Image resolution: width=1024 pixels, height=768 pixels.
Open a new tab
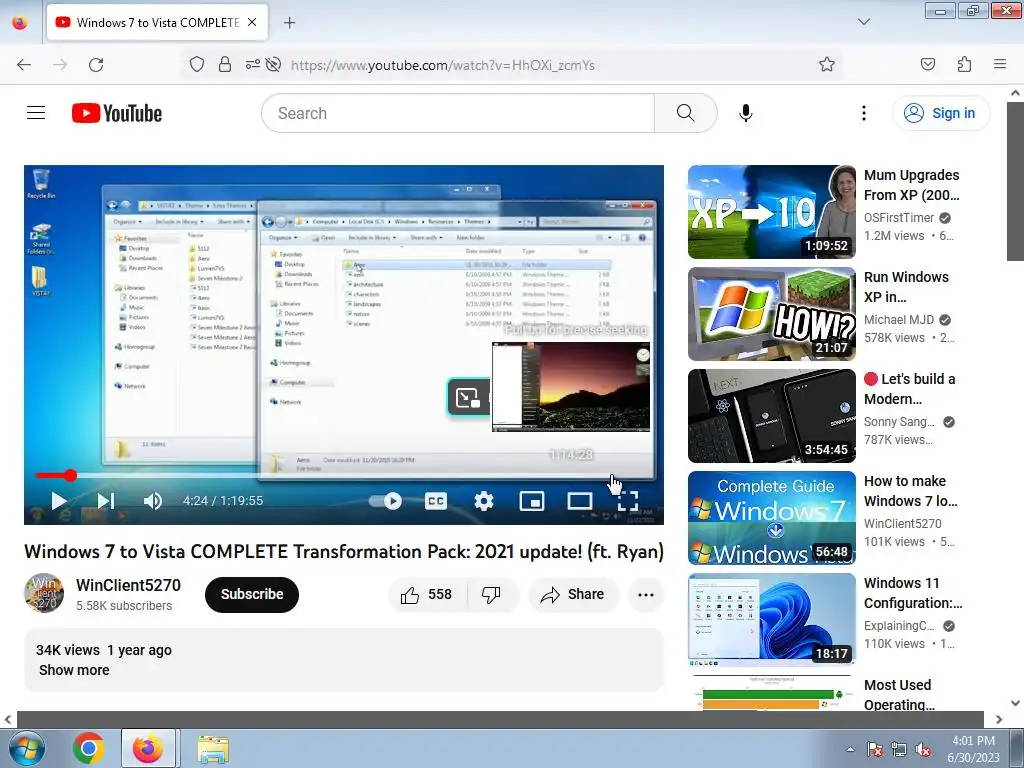(x=289, y=23)
